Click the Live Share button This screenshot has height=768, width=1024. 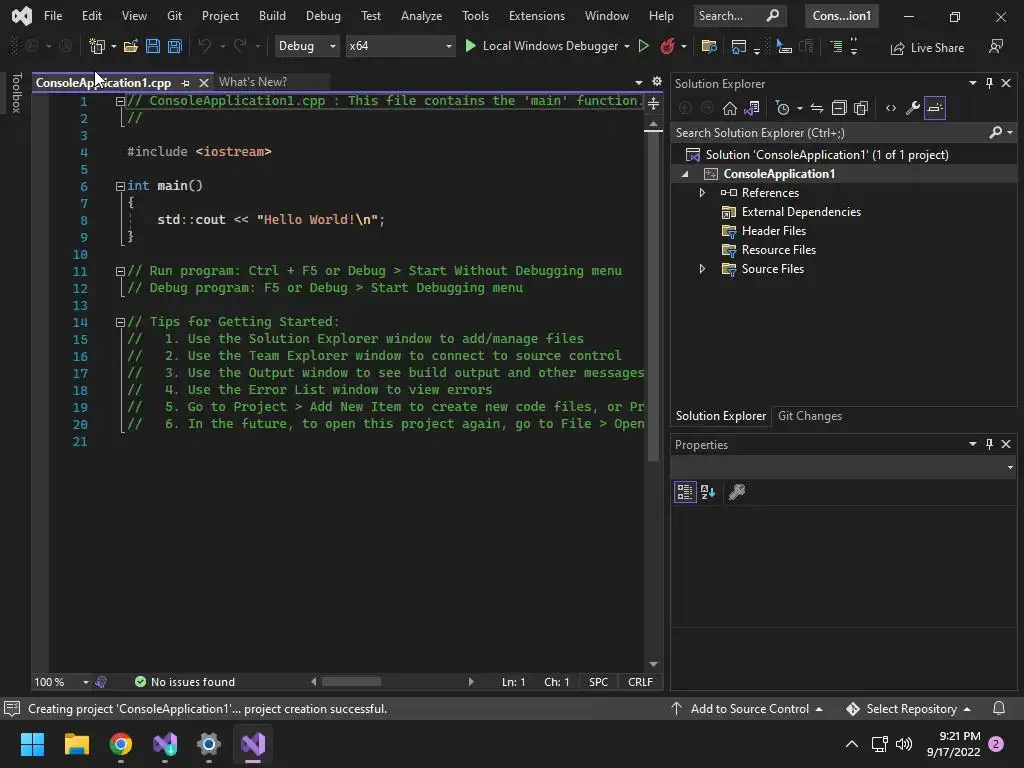[927, 48]
